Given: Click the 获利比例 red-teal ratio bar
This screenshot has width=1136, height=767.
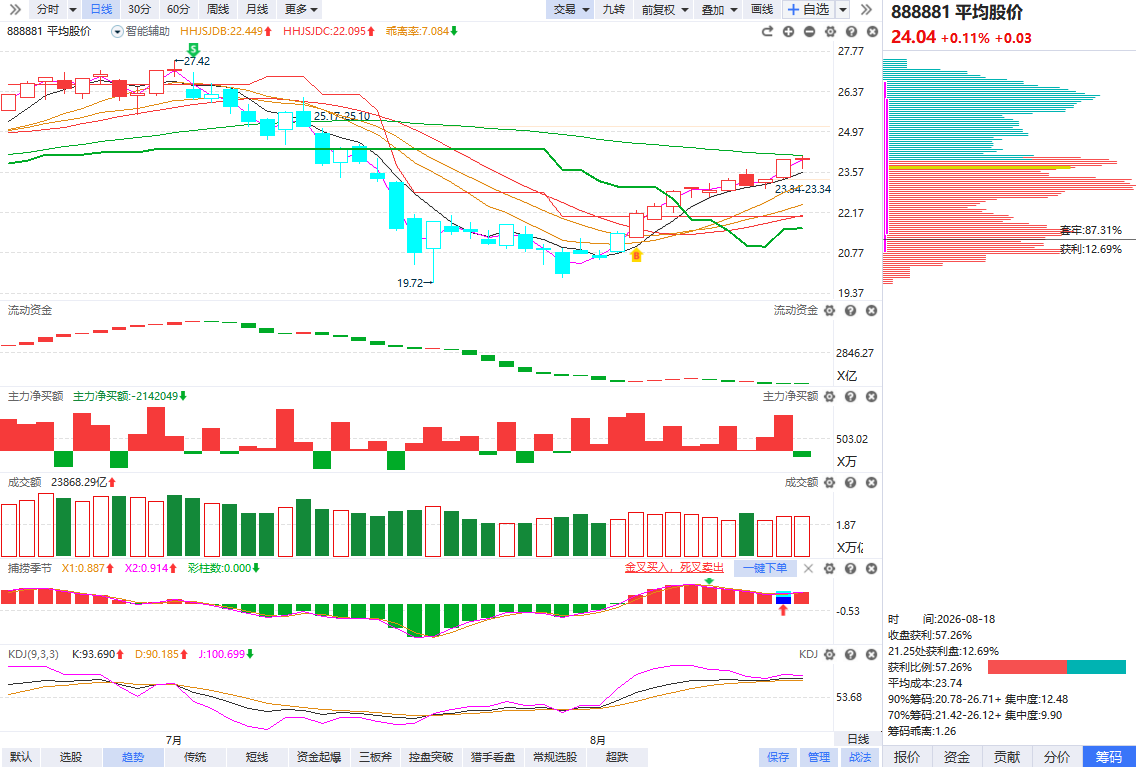Looking at the screenshot, I should coord(1056,667).
